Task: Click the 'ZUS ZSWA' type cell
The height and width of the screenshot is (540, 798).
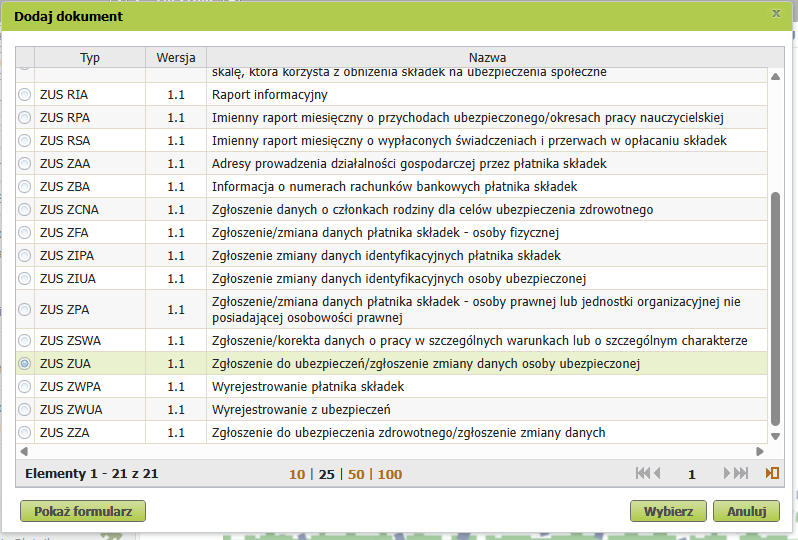Action: [x=90, y=340]
